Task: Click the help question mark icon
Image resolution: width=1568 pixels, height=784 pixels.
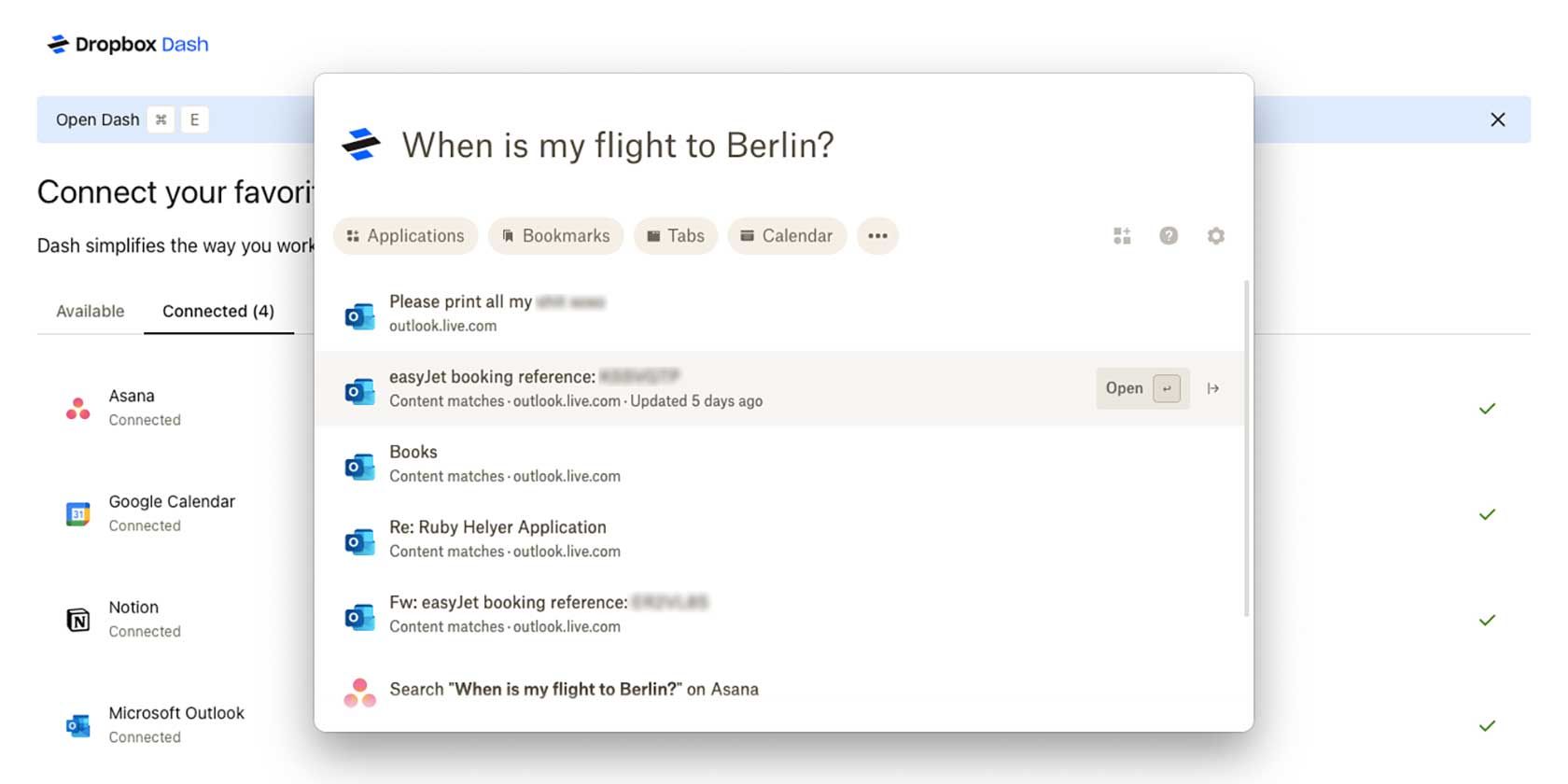Action: (1169, 236)
